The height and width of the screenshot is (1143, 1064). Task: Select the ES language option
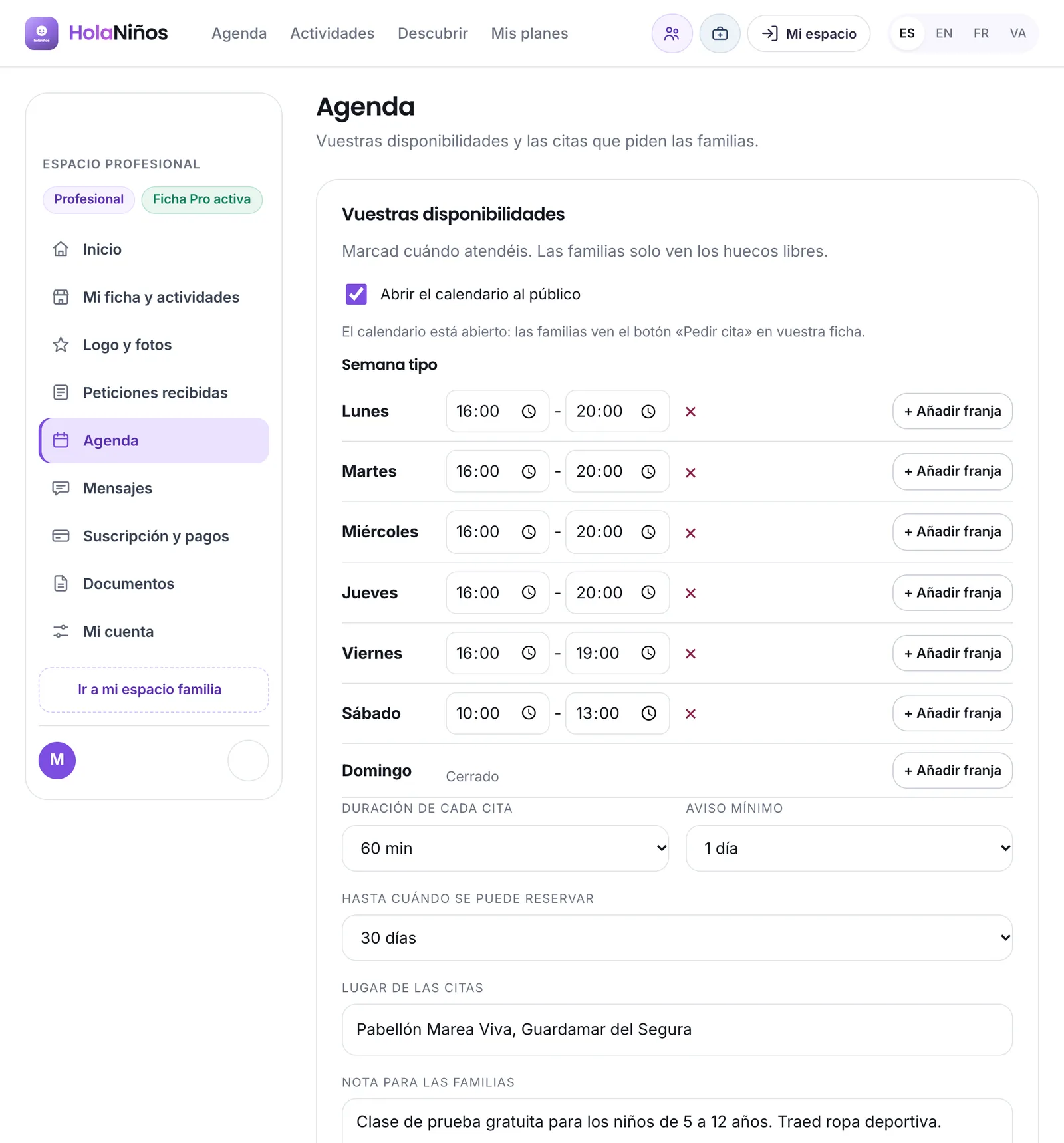pos(907,33)
